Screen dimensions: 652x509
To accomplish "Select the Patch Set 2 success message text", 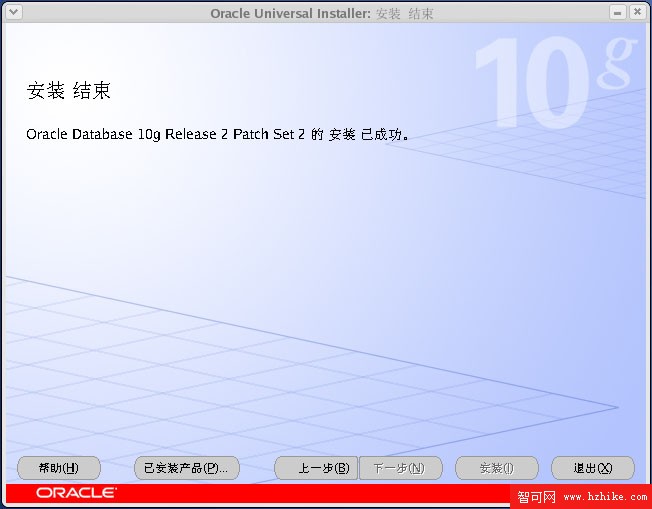I will [x=217, y=134].
